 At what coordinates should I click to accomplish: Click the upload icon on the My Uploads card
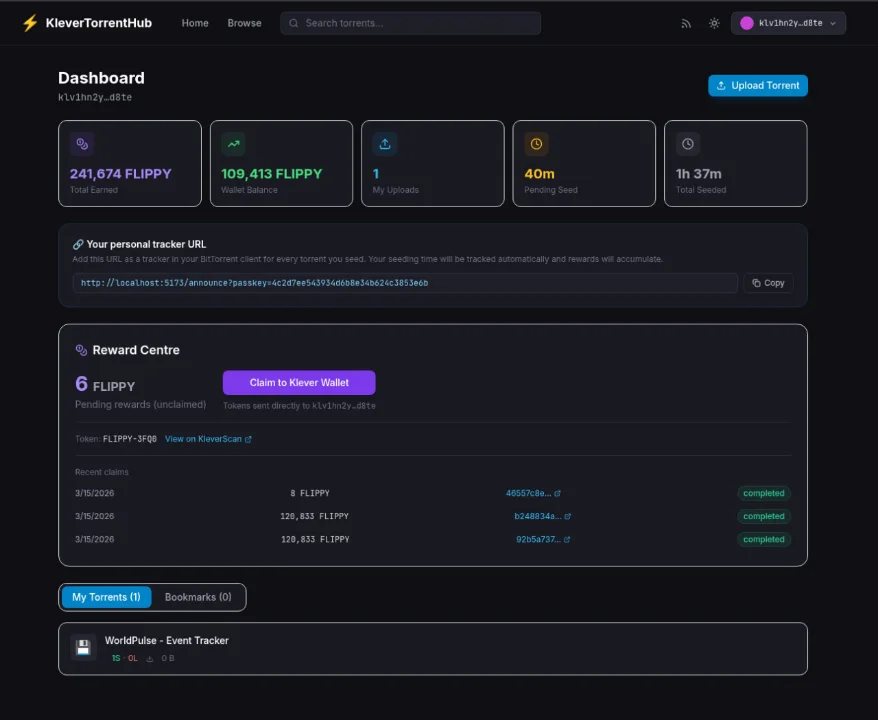pos(384,143)
